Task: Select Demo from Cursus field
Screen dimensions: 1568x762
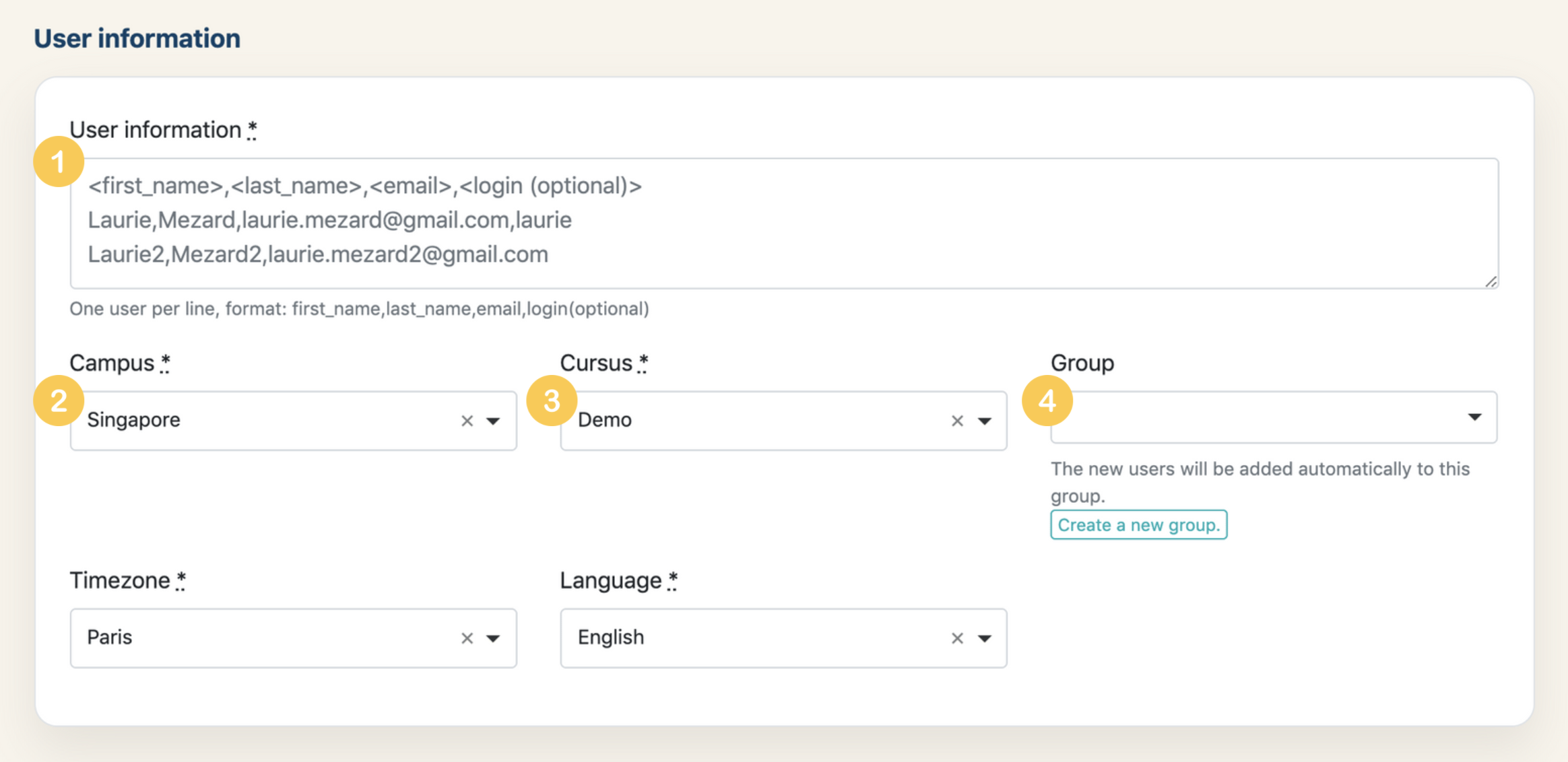Action: click(785, 418)
